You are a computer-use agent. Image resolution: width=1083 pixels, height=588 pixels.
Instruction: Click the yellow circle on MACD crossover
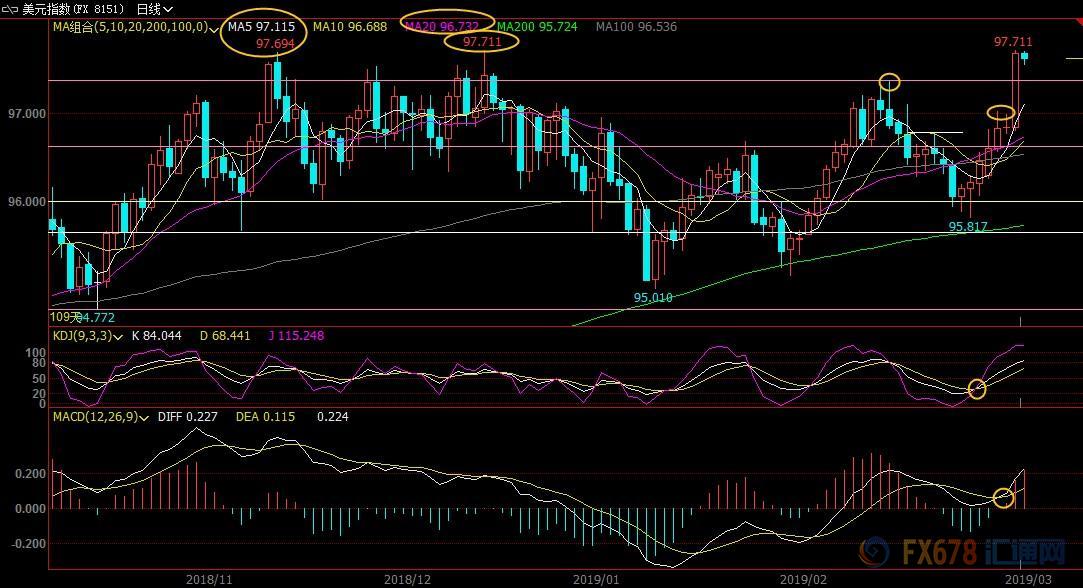point(1003,497)
